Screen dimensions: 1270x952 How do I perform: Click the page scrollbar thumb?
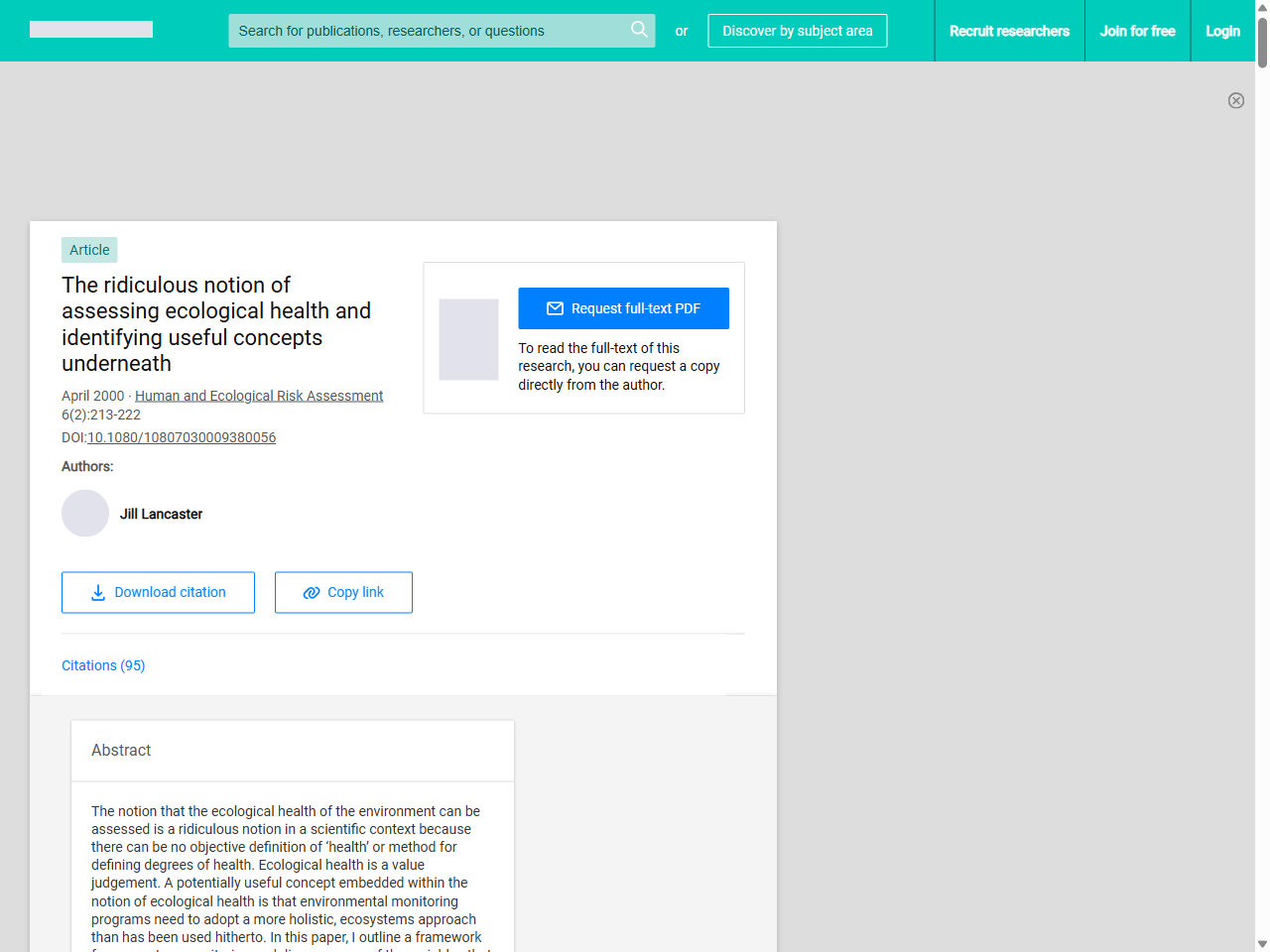[x=1262, y=42]
